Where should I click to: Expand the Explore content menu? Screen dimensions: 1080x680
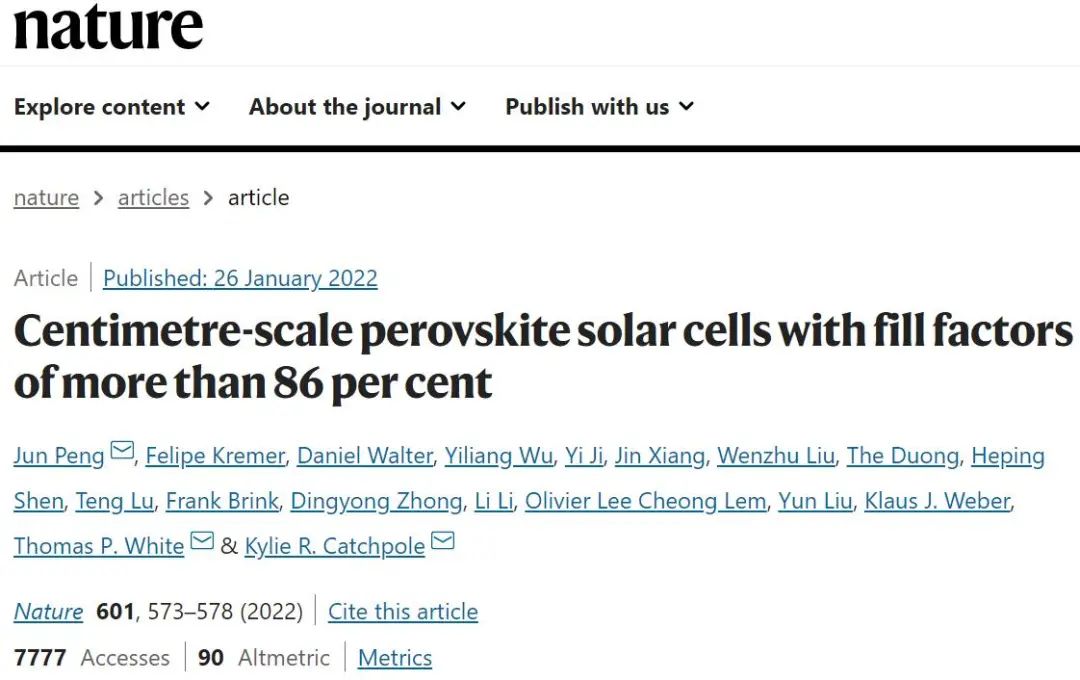point(112,107)
